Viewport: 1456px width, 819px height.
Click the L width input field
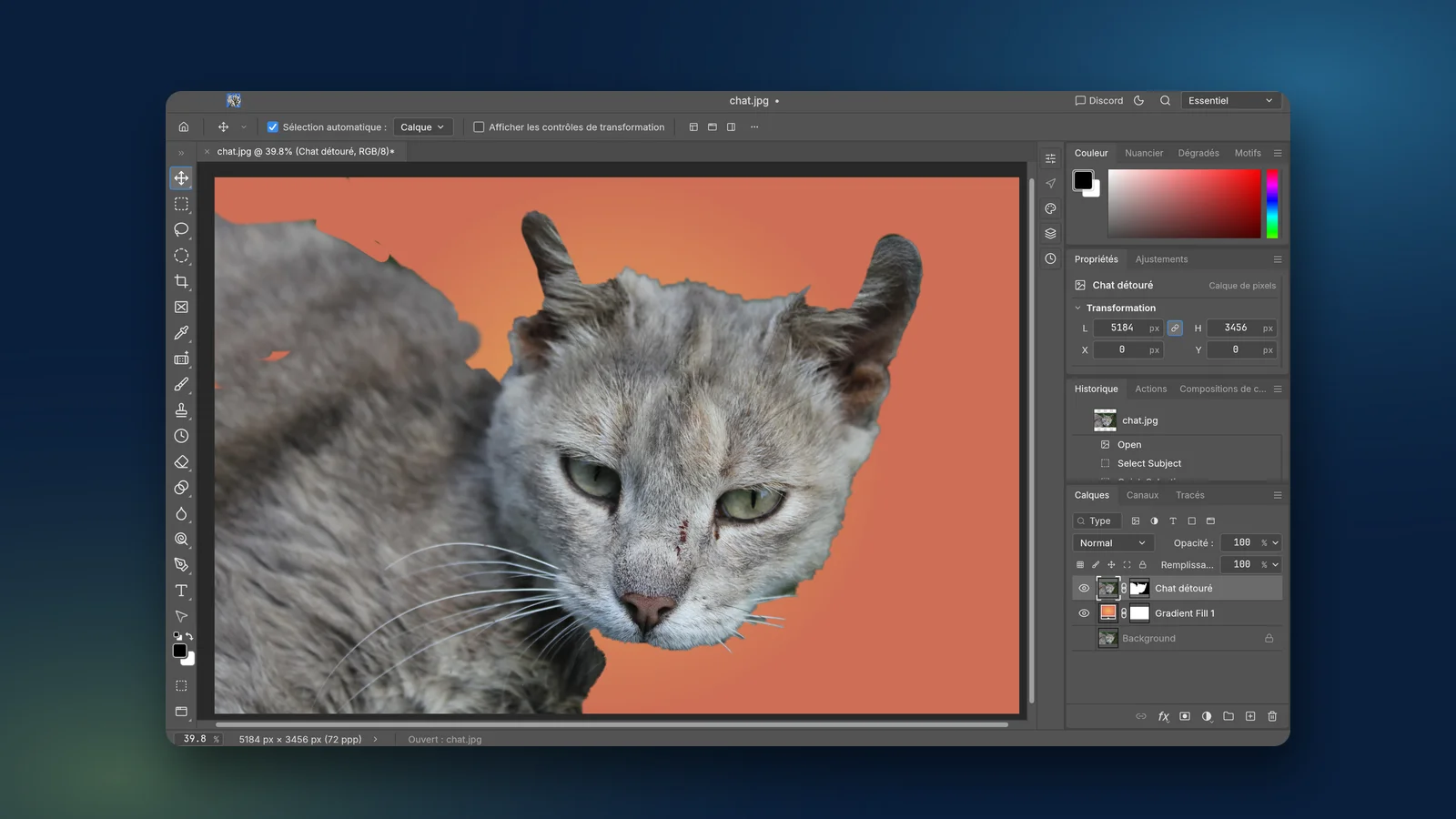click(1128, 329)
